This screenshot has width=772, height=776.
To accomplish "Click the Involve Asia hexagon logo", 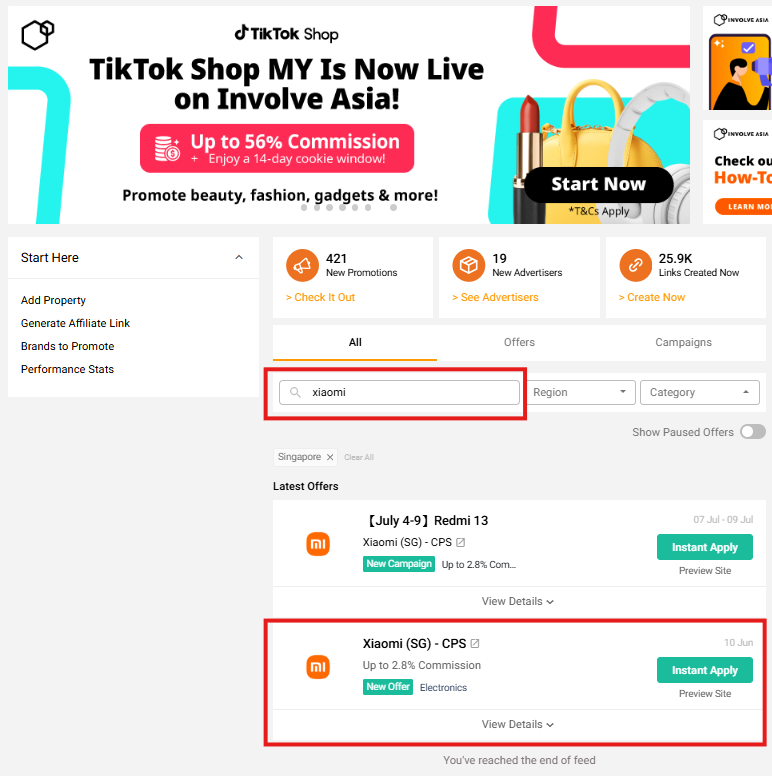I will pos(38,35).
